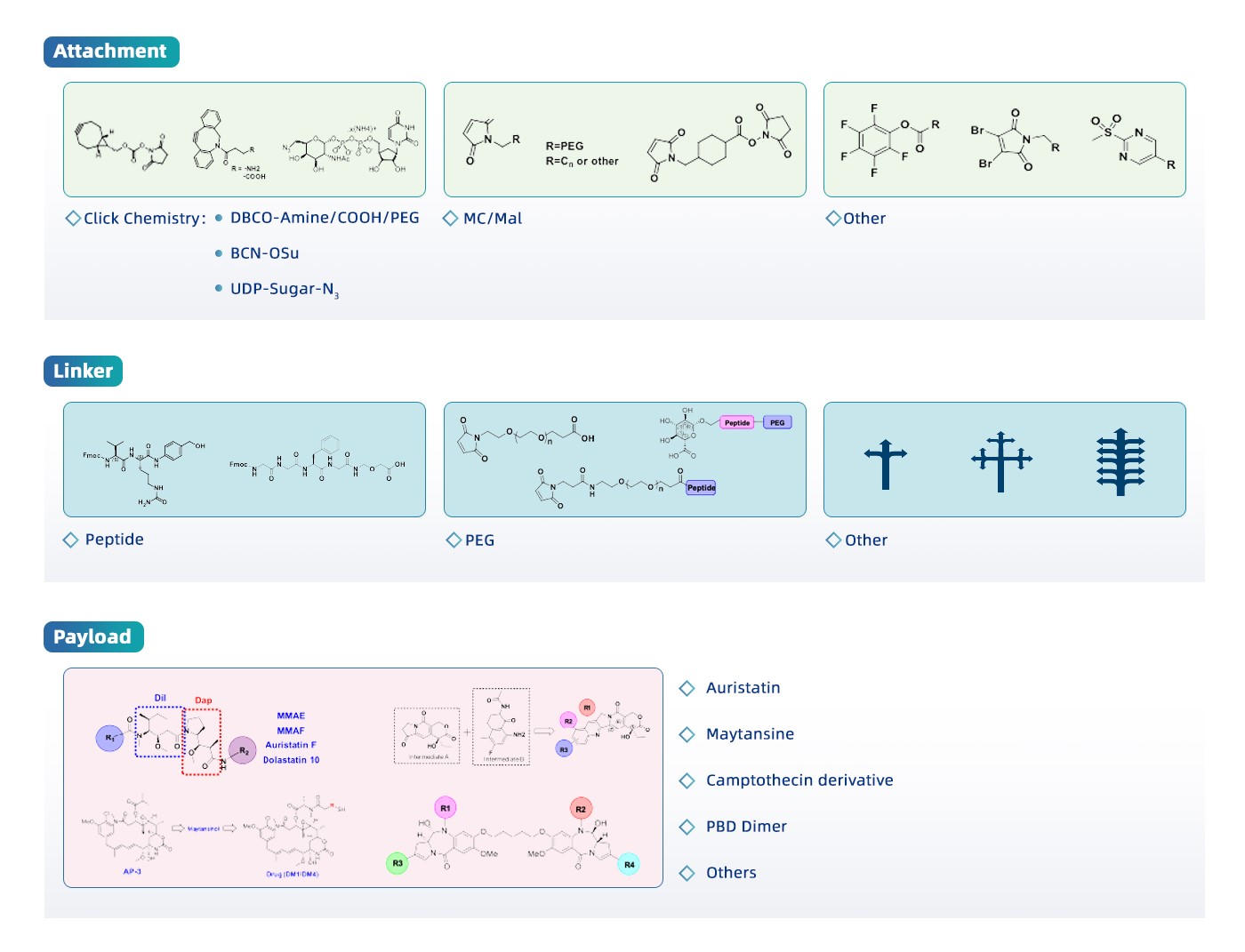This screenshot has height=952, width=1245.
Task: Click the MMAE label in payload diagram
Action: (x=291, y=716)
